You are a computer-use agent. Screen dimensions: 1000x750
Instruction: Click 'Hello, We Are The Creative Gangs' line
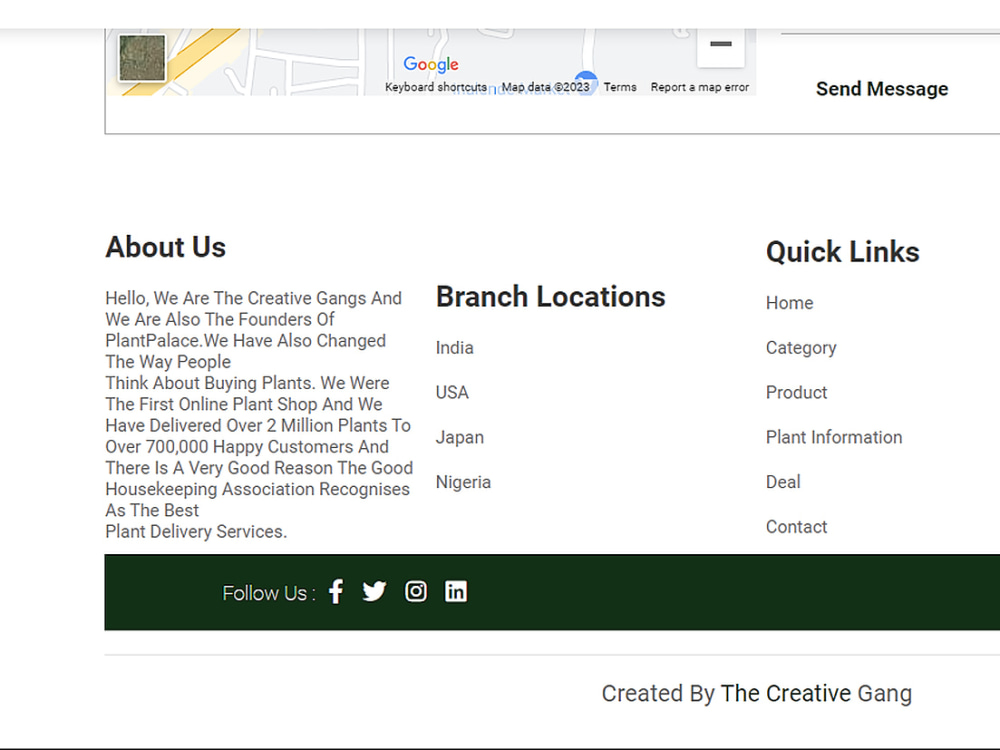click(x=254, y=298)
